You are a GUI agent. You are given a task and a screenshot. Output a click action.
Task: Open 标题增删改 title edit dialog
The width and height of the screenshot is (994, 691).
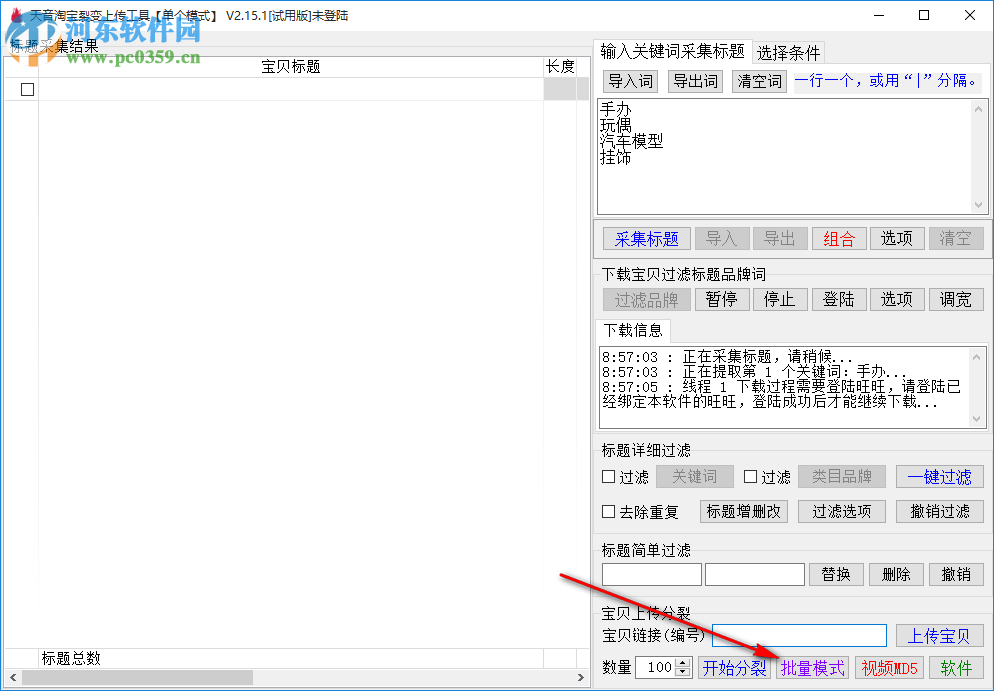pyautogui.click(x=744, y=511)
